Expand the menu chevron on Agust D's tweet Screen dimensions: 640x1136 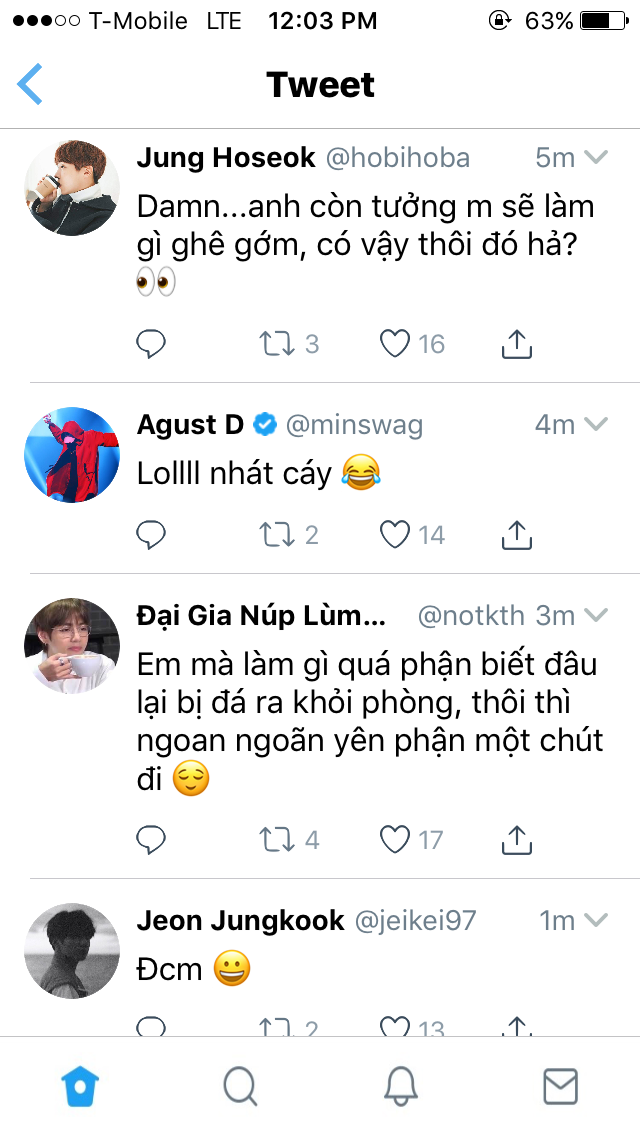click(x=596, y=425)
